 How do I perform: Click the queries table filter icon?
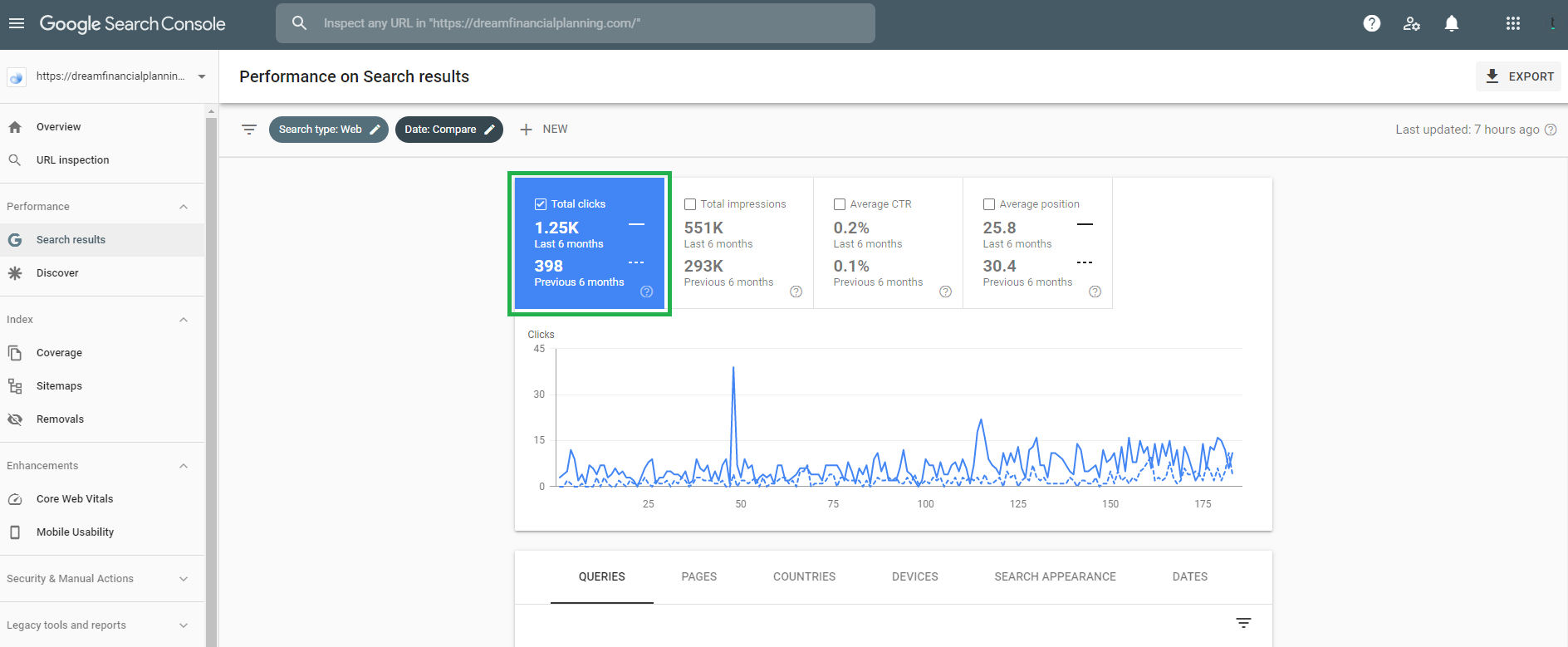tap(1243, 623)
